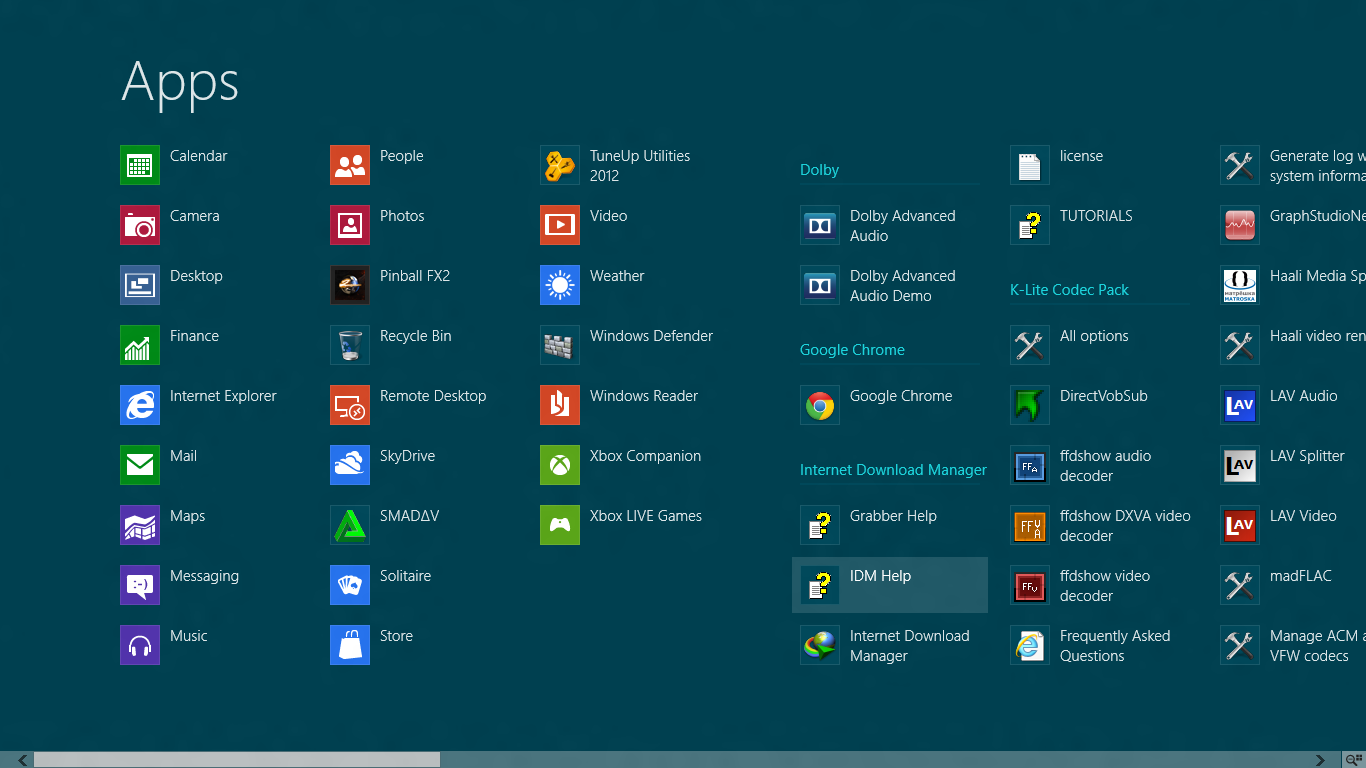The image size is (1366, 768).
Task: Open TuneUp Utilities 2012
Action: [630, 165]
